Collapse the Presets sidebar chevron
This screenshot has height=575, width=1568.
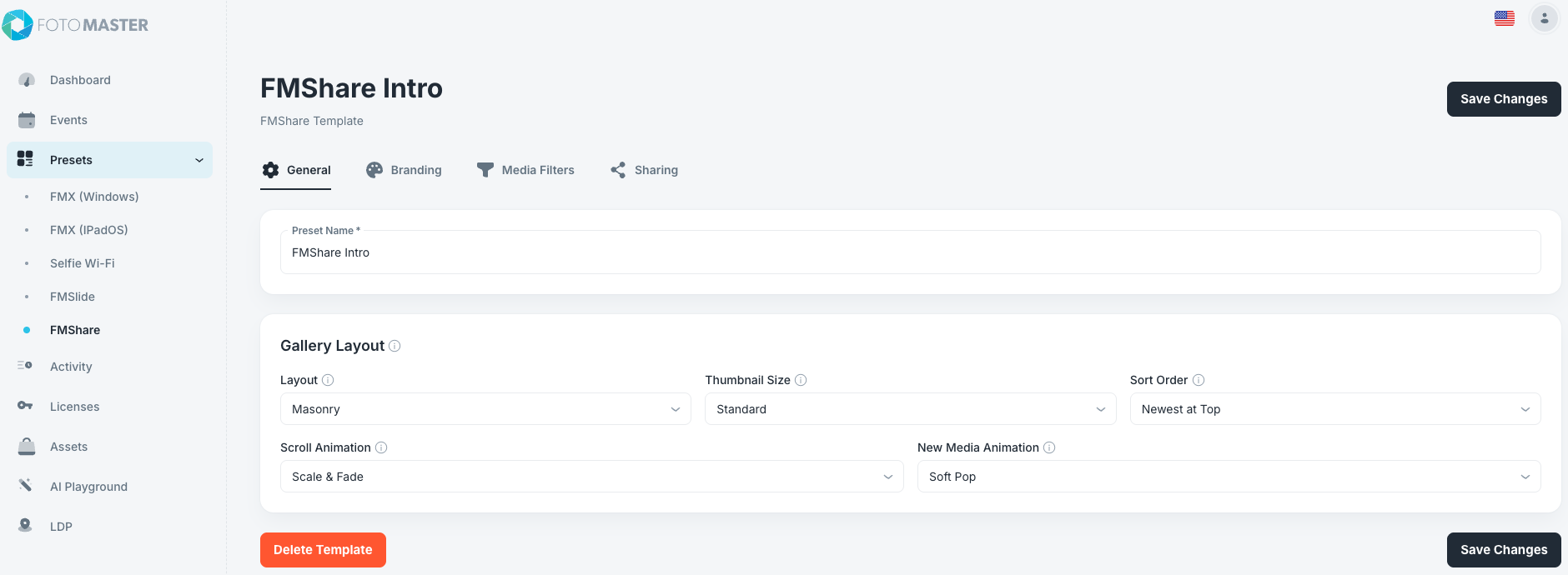click(199, 160)
